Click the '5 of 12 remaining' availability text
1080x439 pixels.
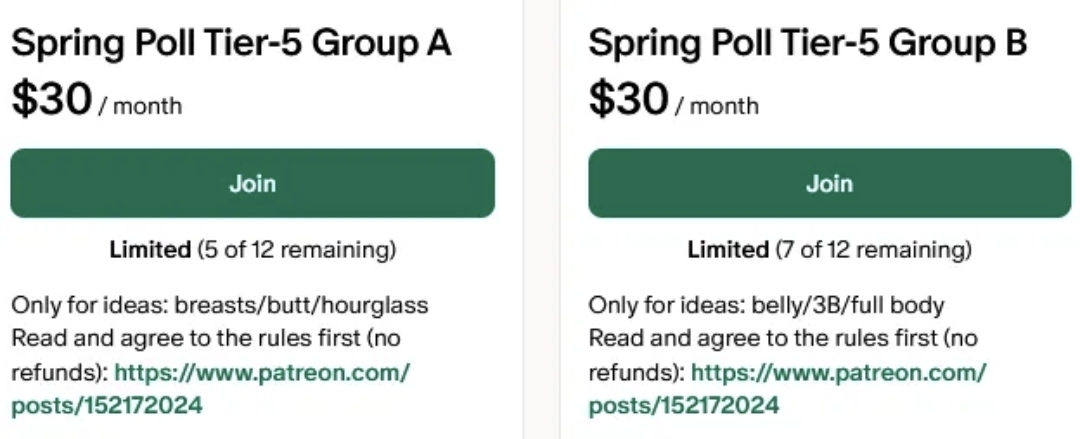pyautogui.click(x=296, y=249)
